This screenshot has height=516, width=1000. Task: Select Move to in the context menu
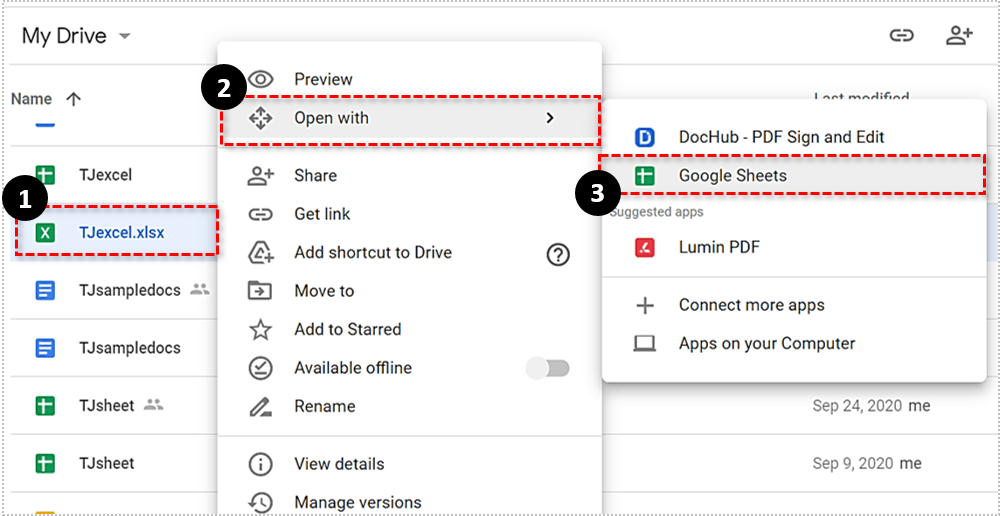[x=324, y=291]
